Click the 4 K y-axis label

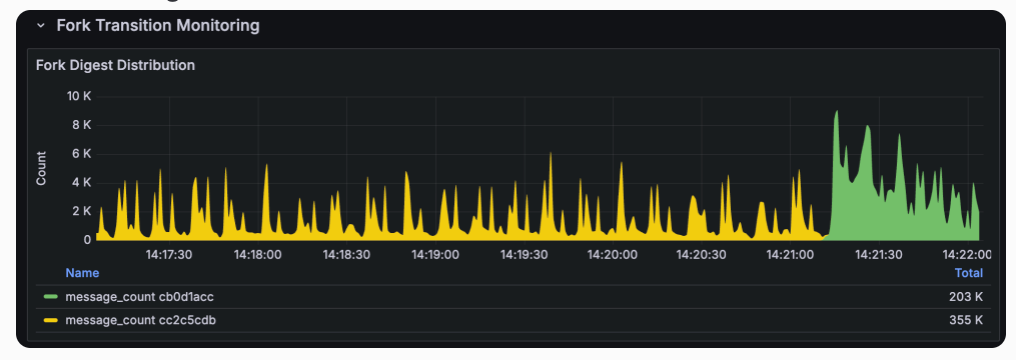click(82, 183)
